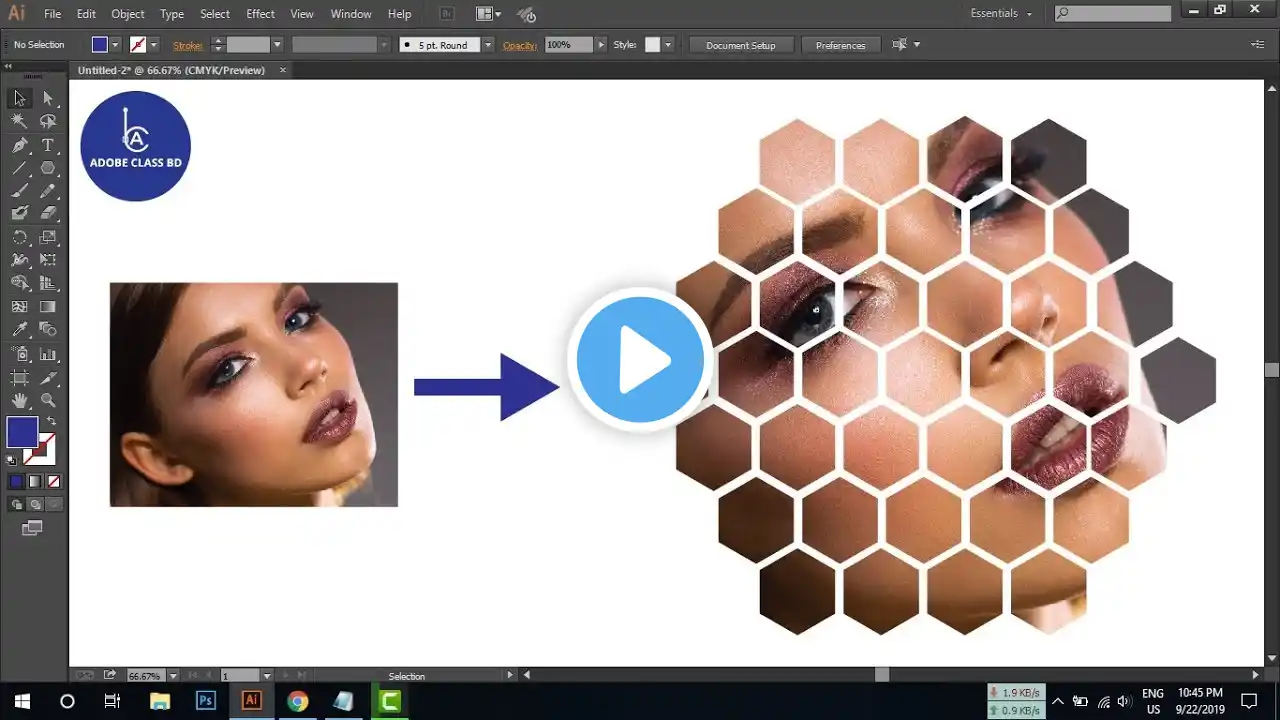Open the stroke weight dropdown
Viewport: 1280px width, 720px height.
[276, 45]
